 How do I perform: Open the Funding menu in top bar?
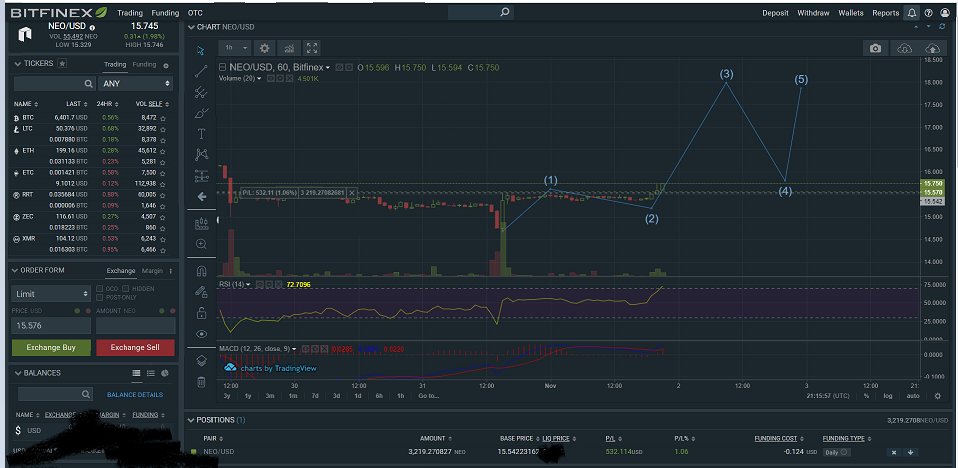pyautogui.click(x=166, y=13)
